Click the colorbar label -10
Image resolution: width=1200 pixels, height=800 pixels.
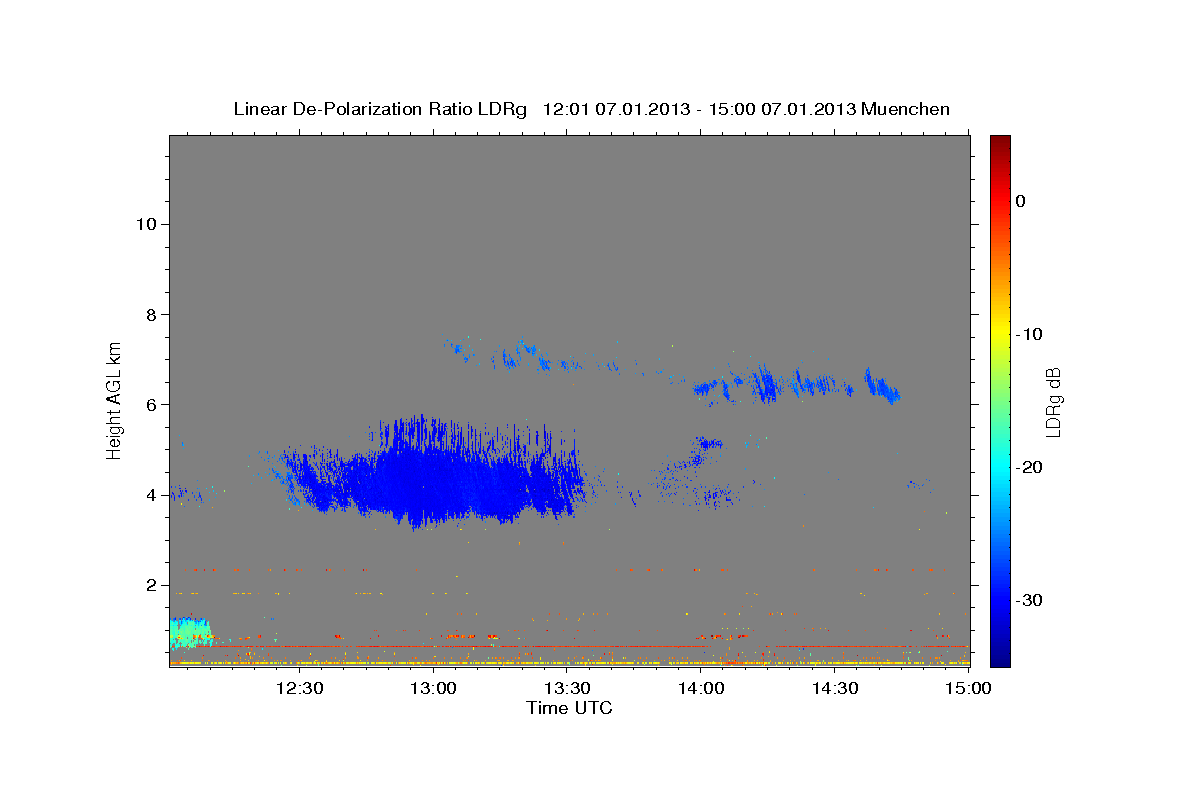point(1030,334)
